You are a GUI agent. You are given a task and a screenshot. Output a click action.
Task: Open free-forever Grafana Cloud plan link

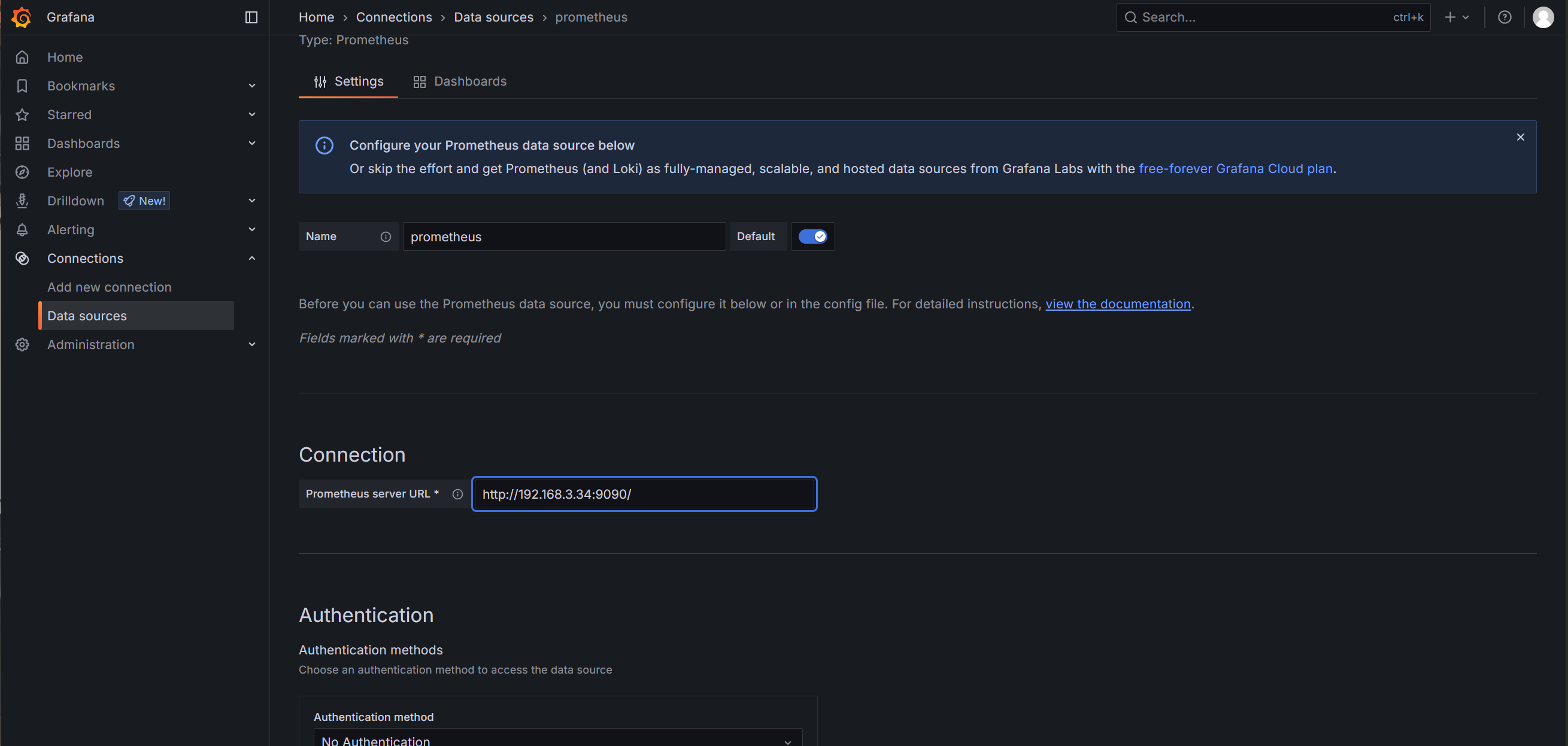1235,169
